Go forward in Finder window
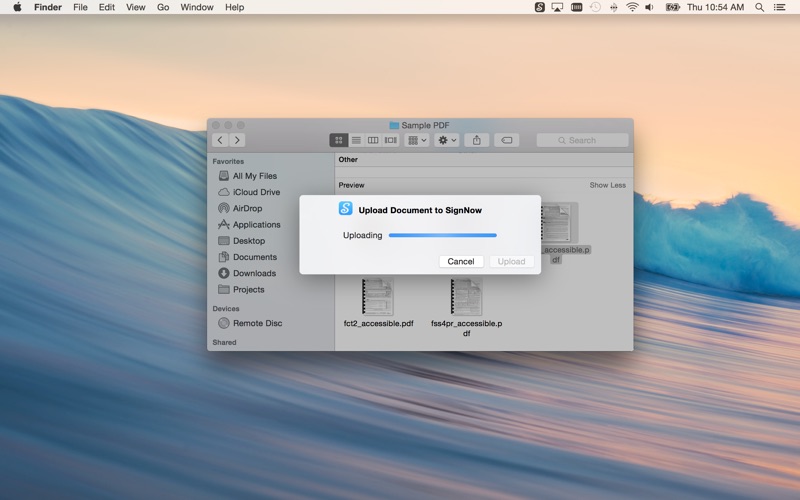The width and height of the screenshot is (800, 500). (x=237, y=140)
